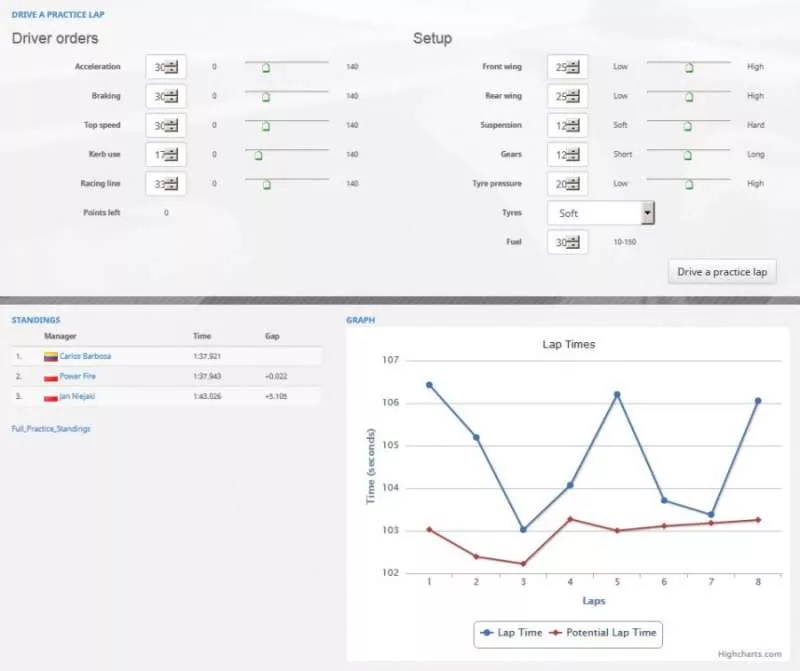Click the Fuel amount spinner arrows

(574, 242)
